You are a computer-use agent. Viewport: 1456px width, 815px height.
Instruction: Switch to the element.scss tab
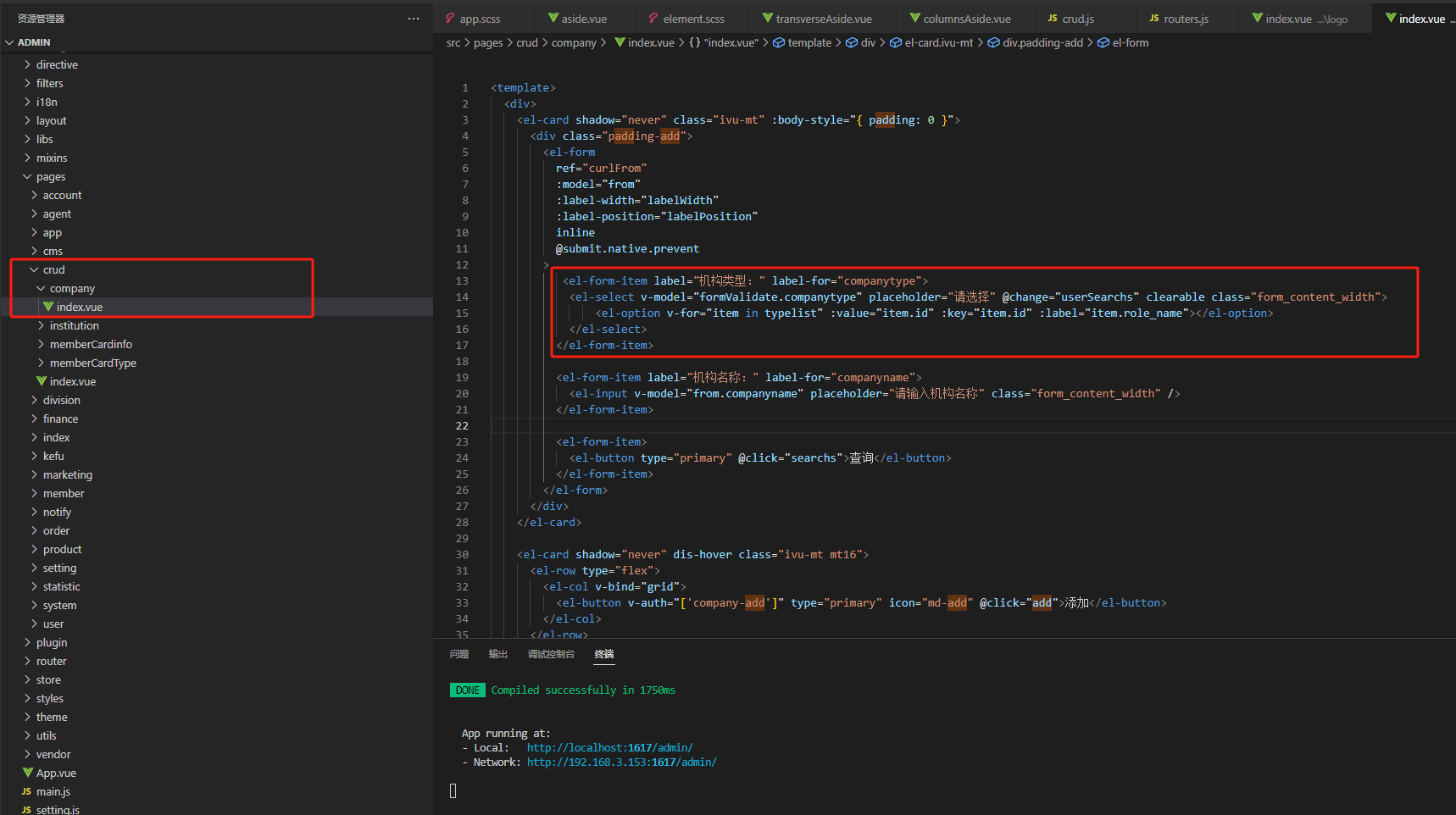pyautogui.click(x=693, y=19)
